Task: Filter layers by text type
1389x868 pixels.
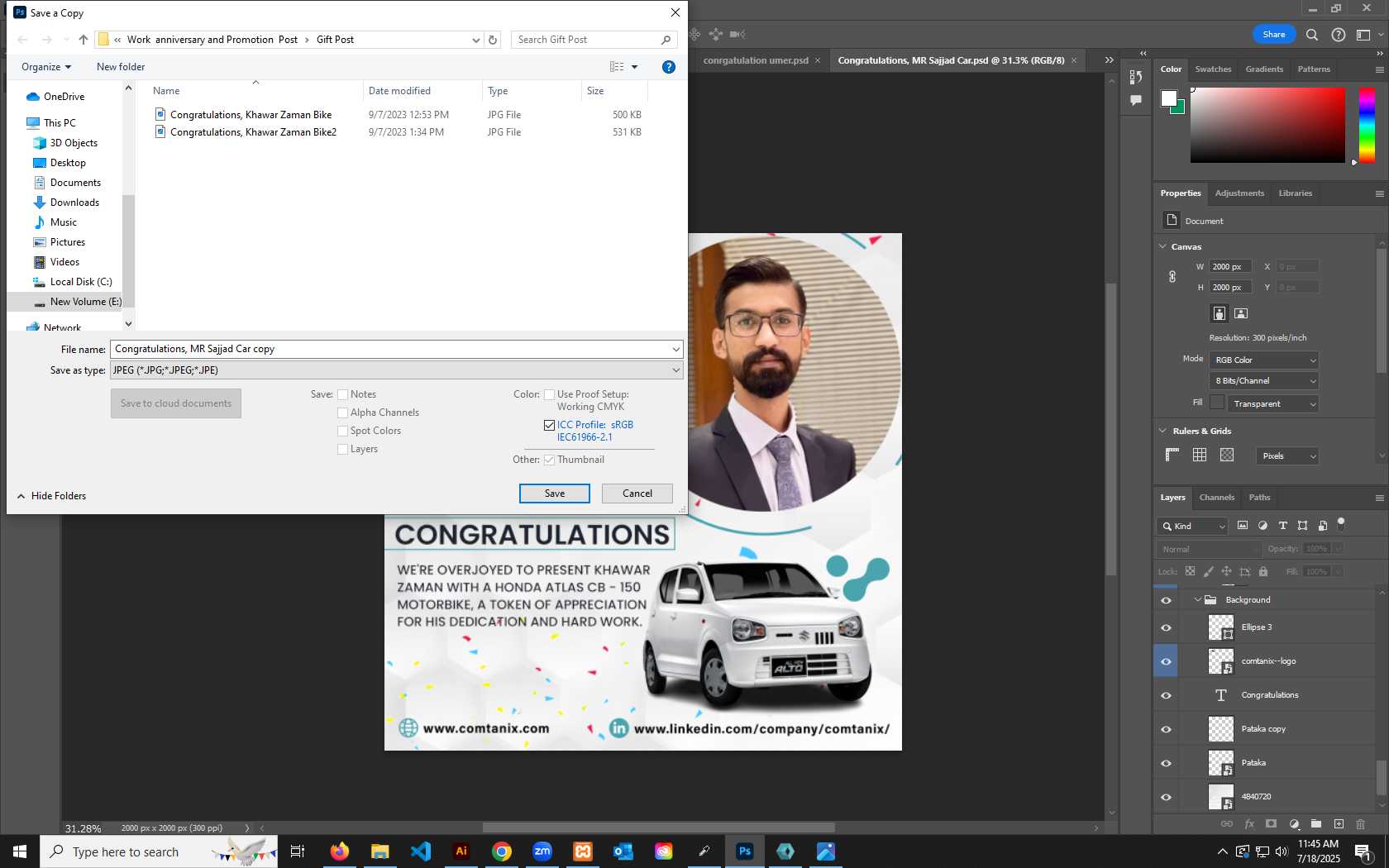Action: click(x=1282, y=526)
